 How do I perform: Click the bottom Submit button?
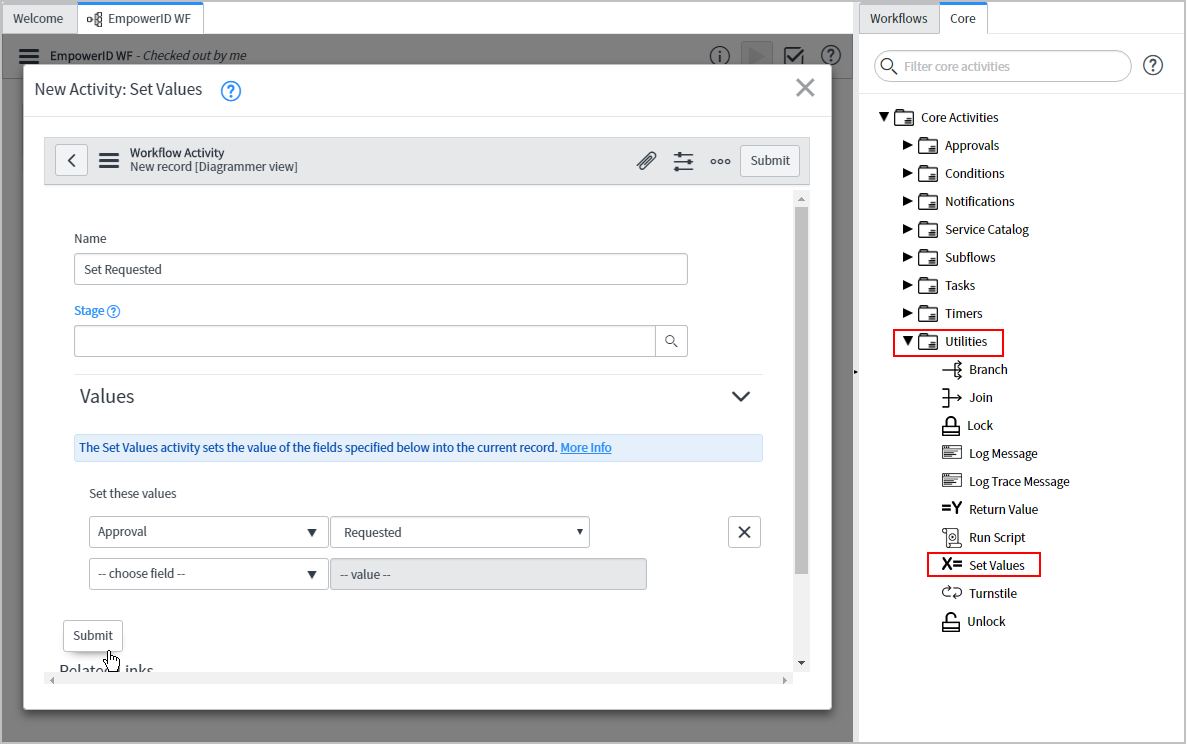click(93, 635)
